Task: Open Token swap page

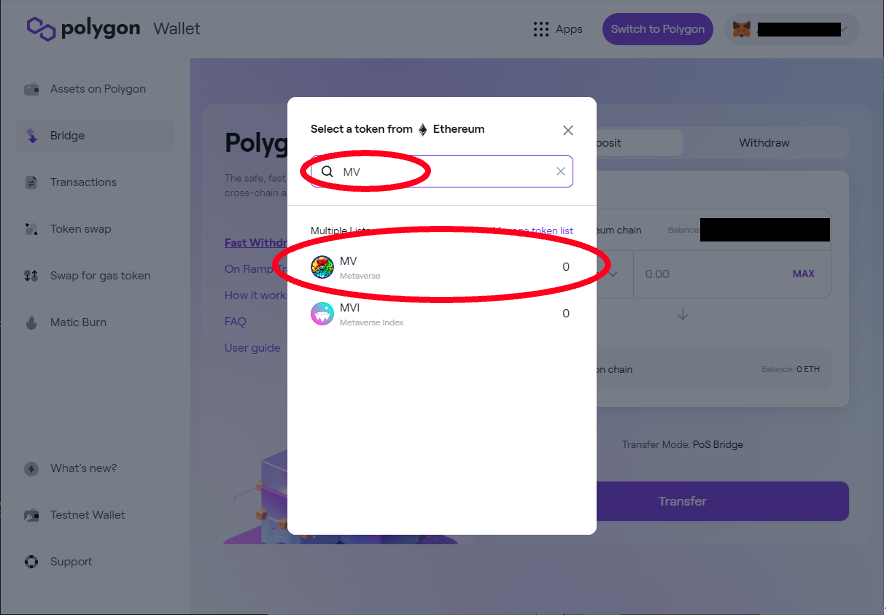Action: point(80,229)
